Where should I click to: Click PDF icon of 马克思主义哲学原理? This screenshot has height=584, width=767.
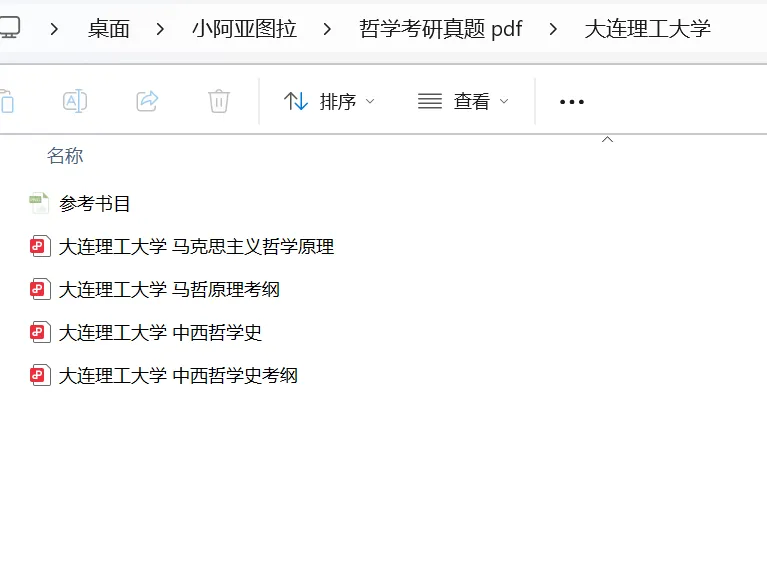click(x=40, y=246)
